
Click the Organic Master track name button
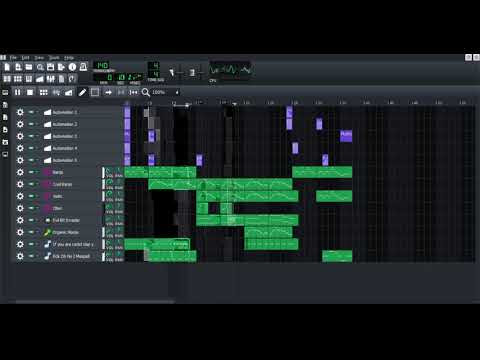pos(71,232)
